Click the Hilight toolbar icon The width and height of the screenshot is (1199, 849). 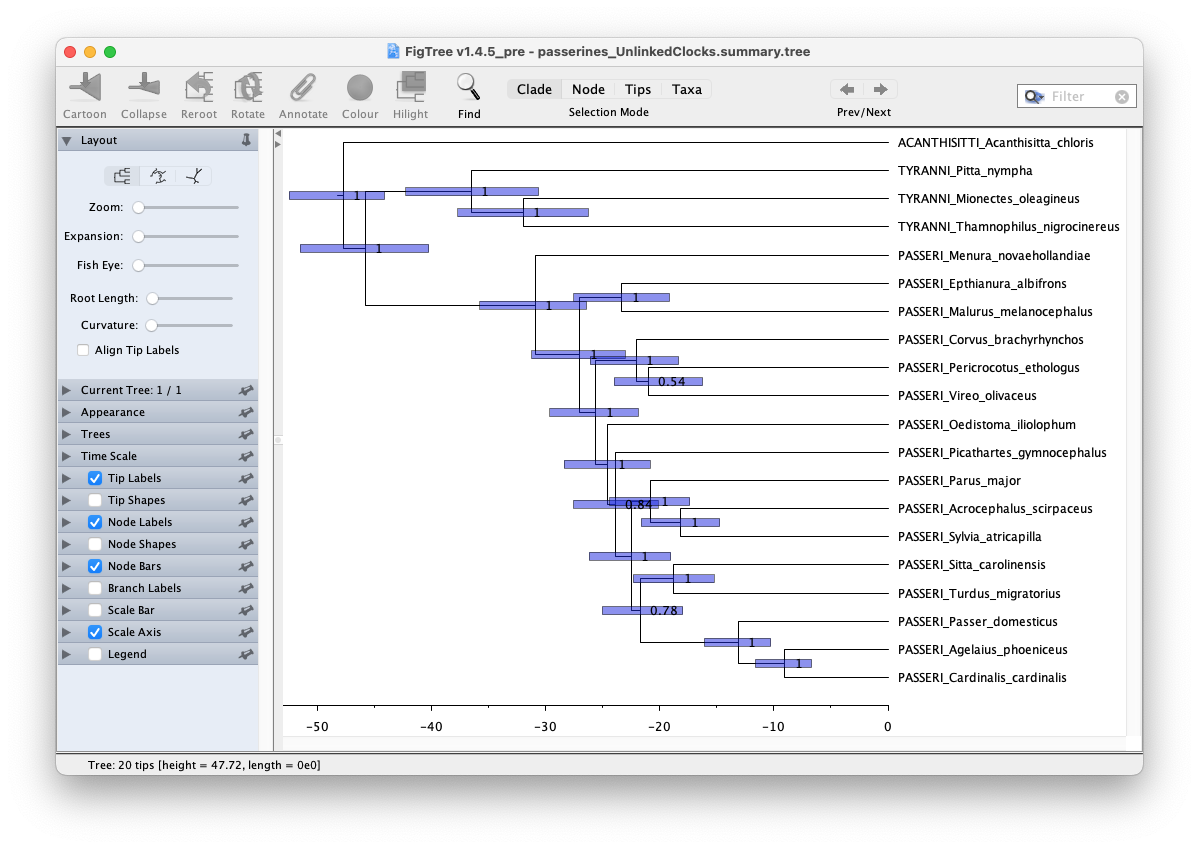(411, 87)
